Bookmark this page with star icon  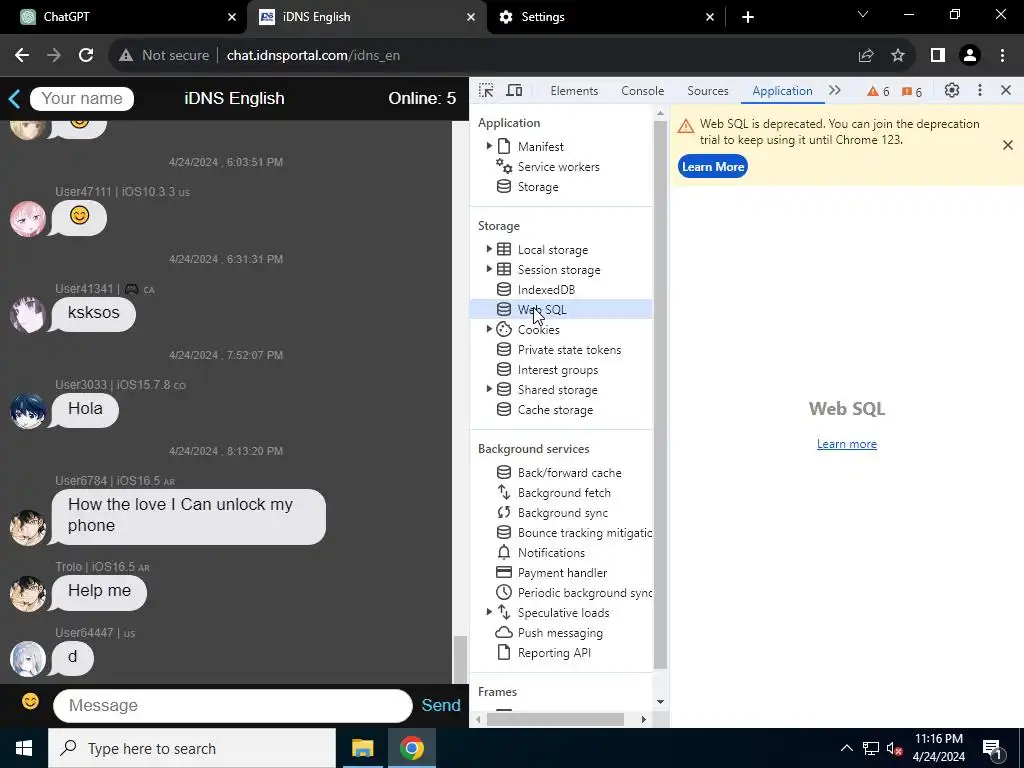tap(898, 56)
